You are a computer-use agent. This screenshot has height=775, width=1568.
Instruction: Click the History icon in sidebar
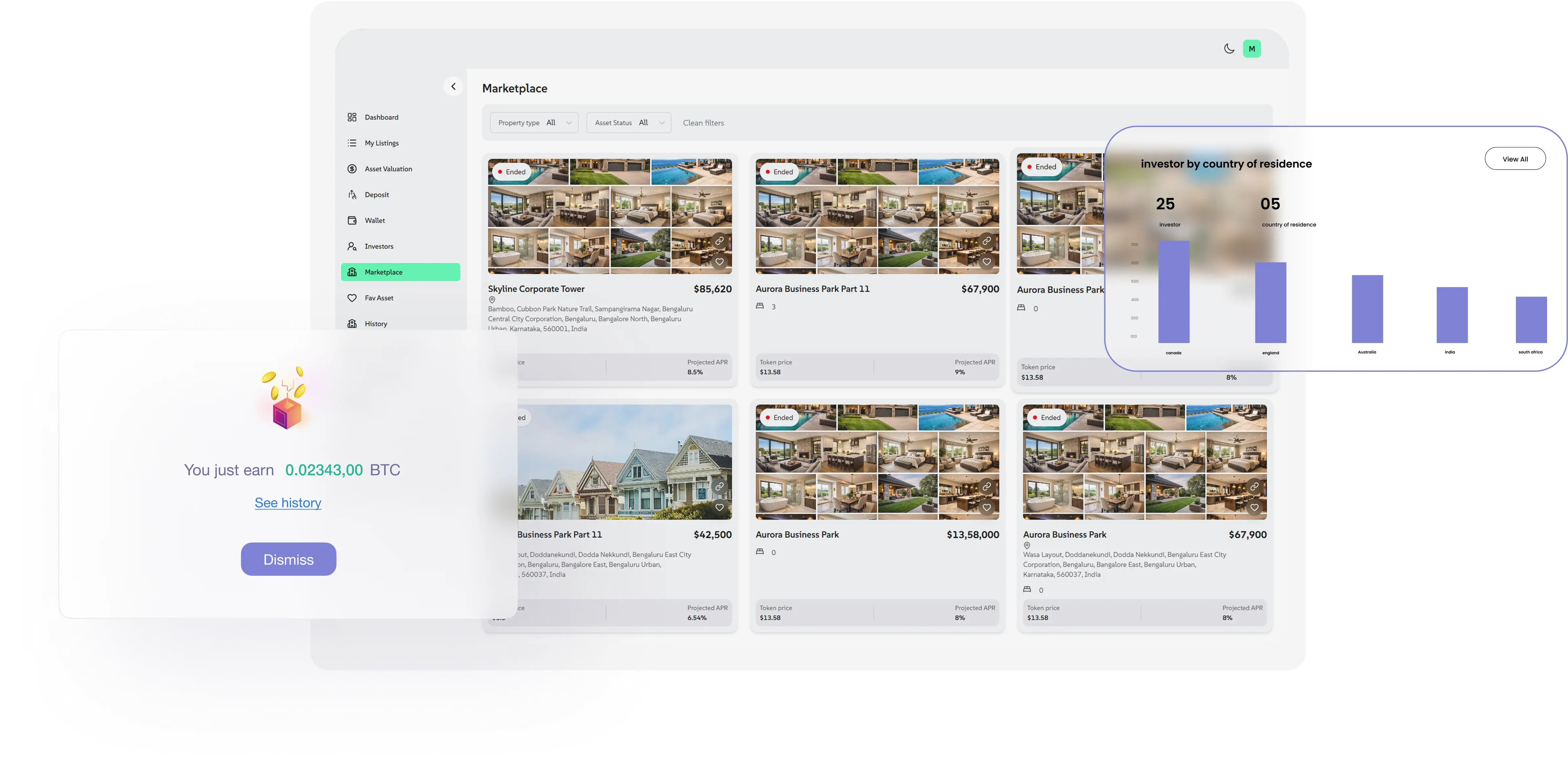point(352,324)
